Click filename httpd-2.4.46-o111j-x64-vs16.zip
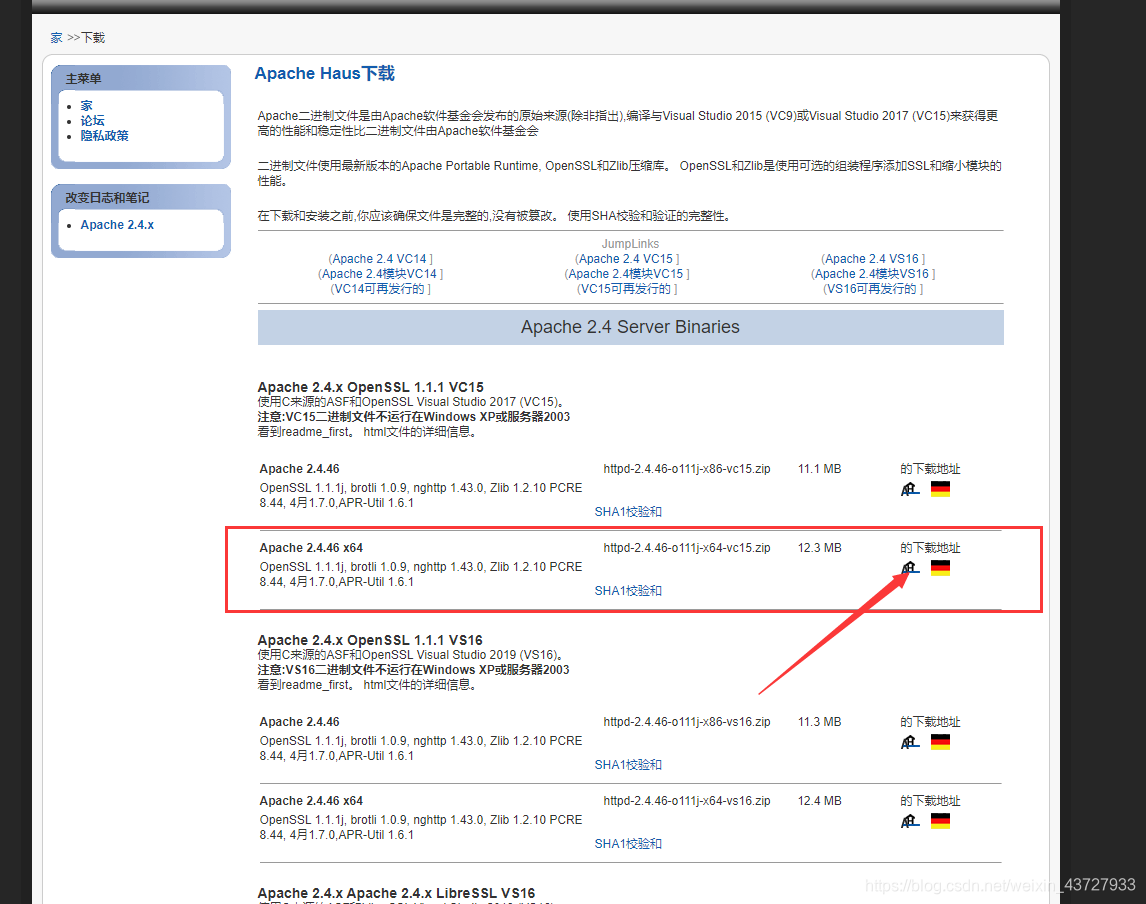The image size is (1146, 904). [686, 800]
